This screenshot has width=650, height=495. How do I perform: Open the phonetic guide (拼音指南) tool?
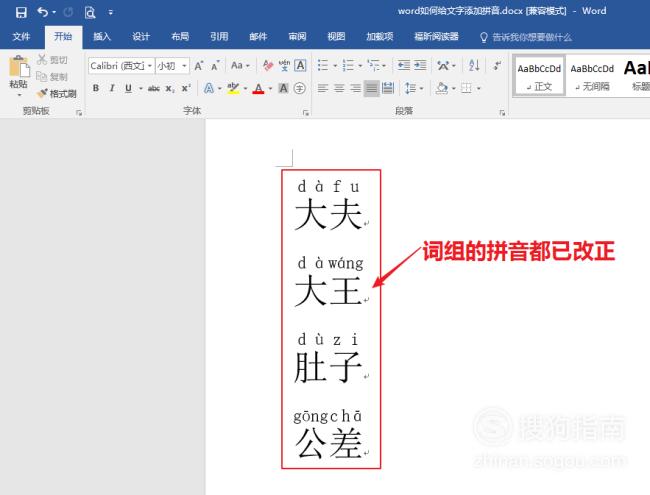[x=284, y=66]
